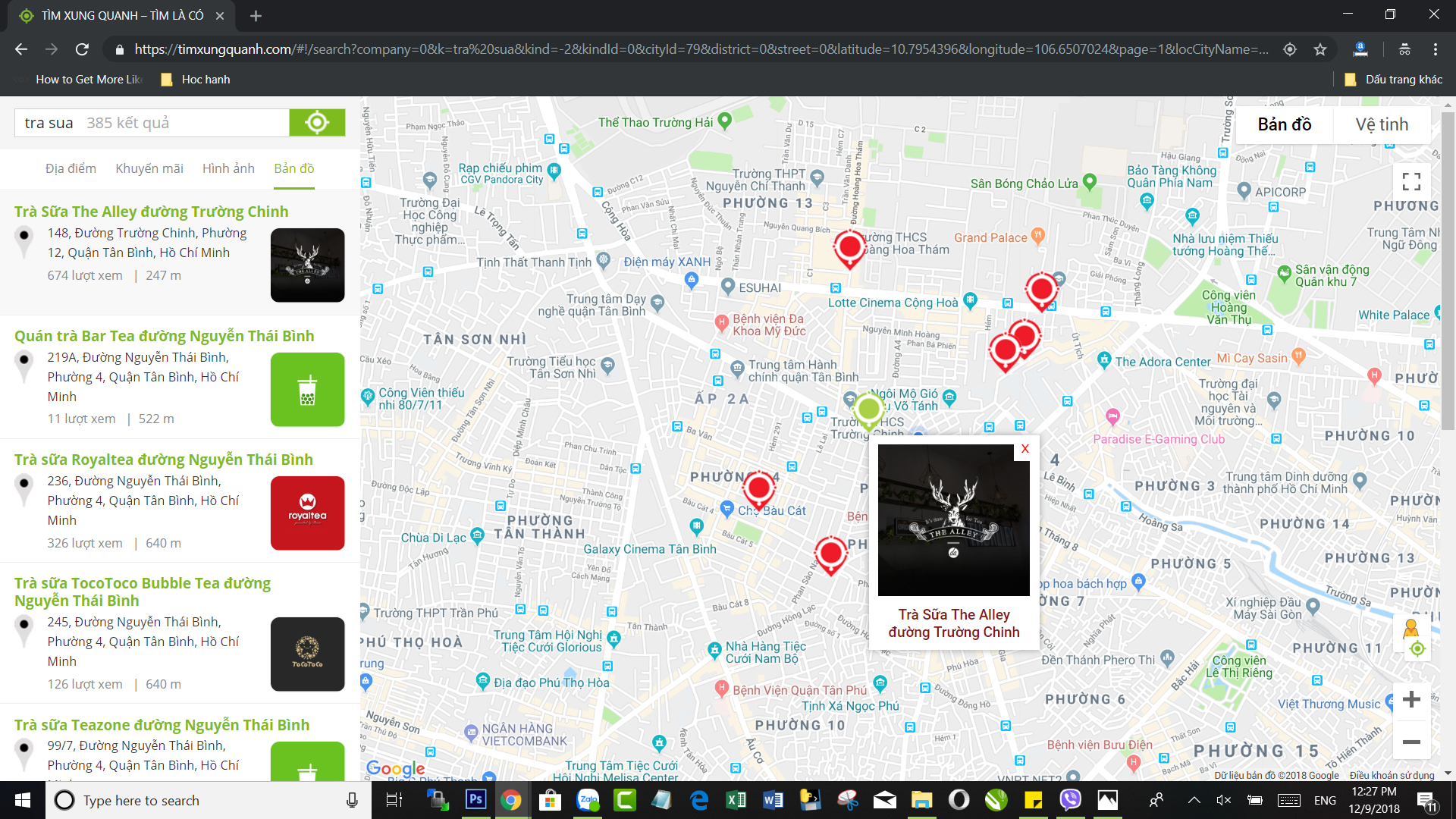
Task: Toggle fullscreen map view
Action: [1411, 181]
